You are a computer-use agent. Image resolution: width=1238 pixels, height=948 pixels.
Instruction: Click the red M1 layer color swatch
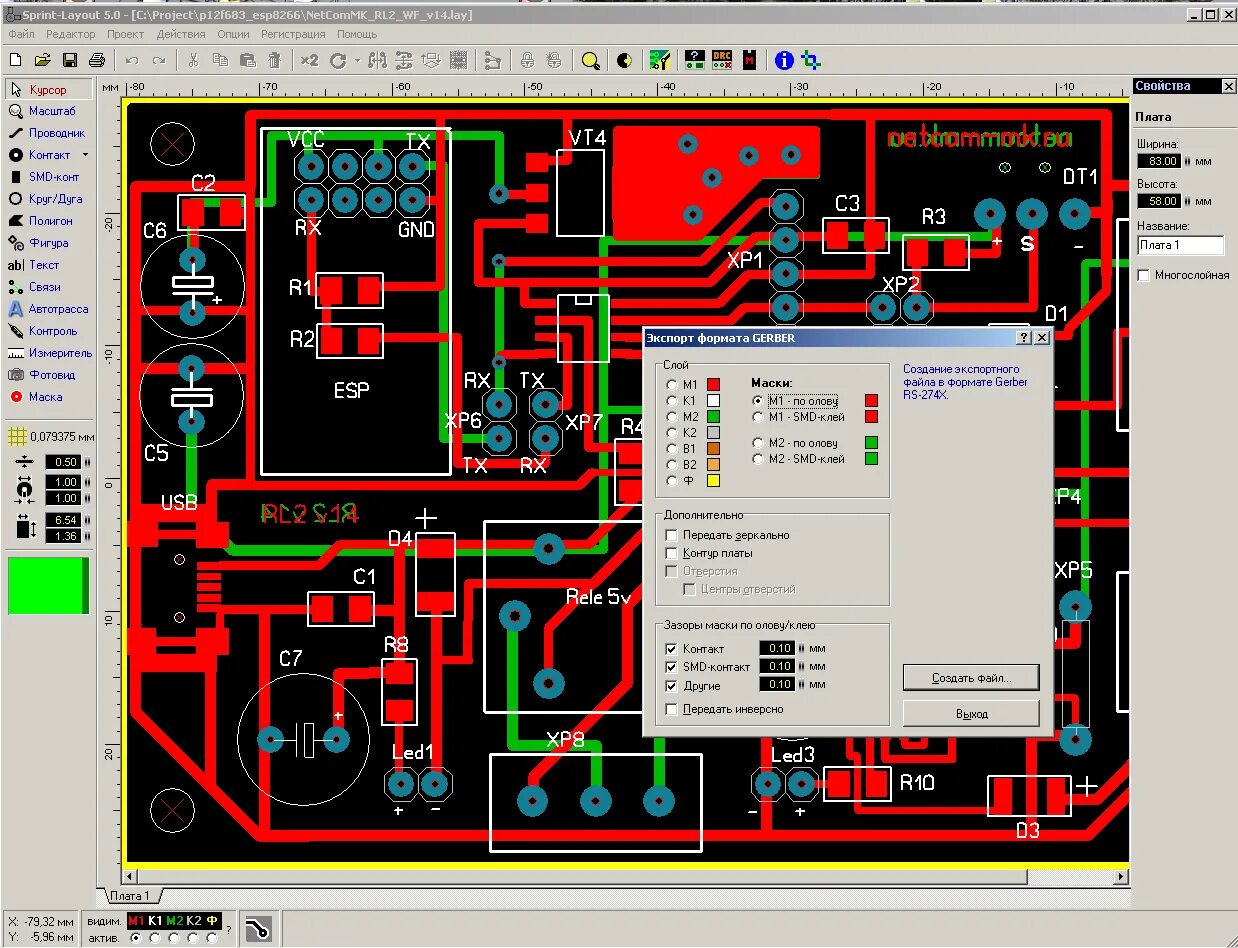coord(714,384)
